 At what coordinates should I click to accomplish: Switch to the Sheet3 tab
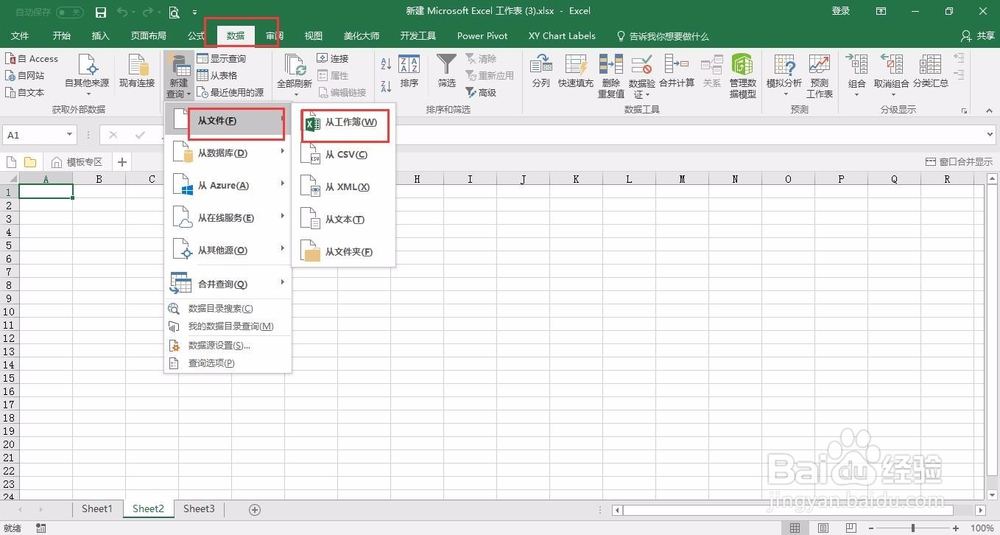pyautogui.click(x=199, y=509)
